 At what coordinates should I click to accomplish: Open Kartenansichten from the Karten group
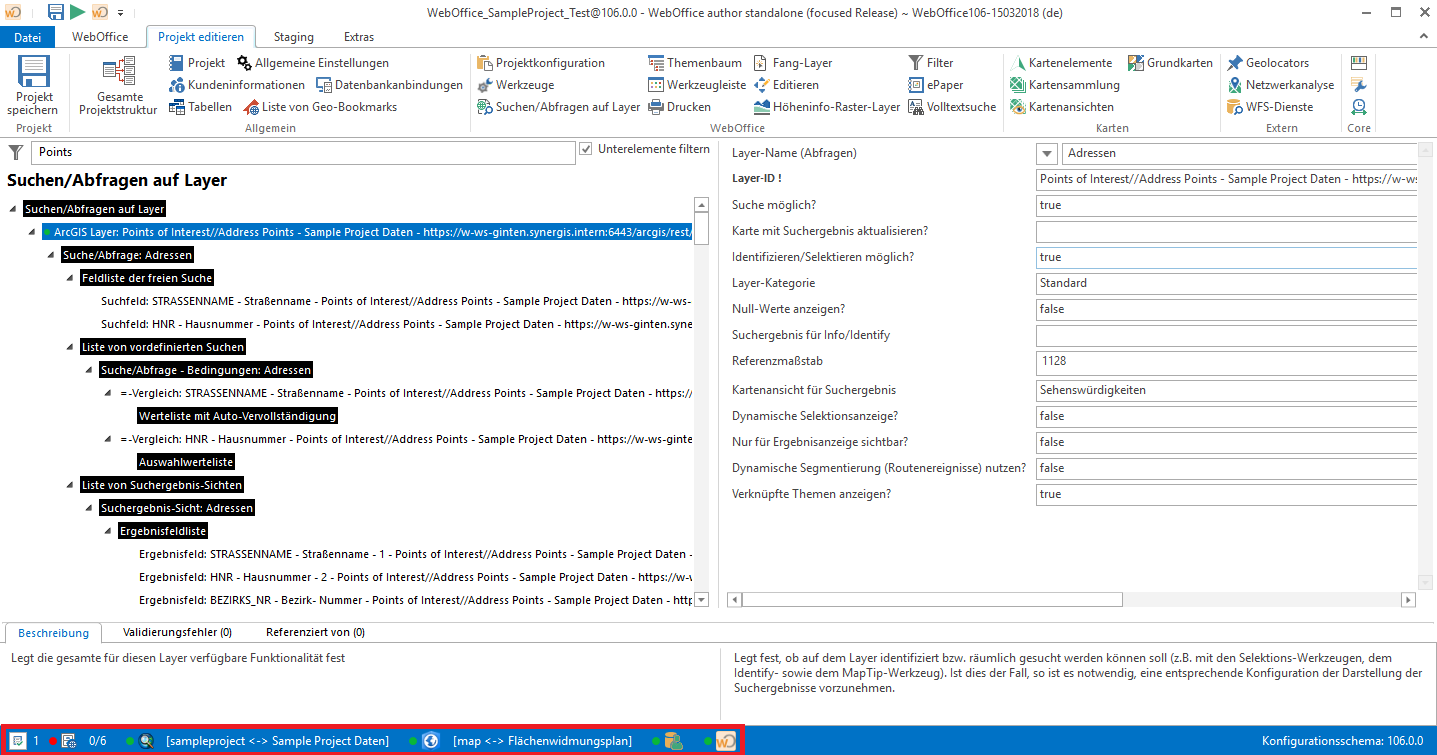[1018, 107]
